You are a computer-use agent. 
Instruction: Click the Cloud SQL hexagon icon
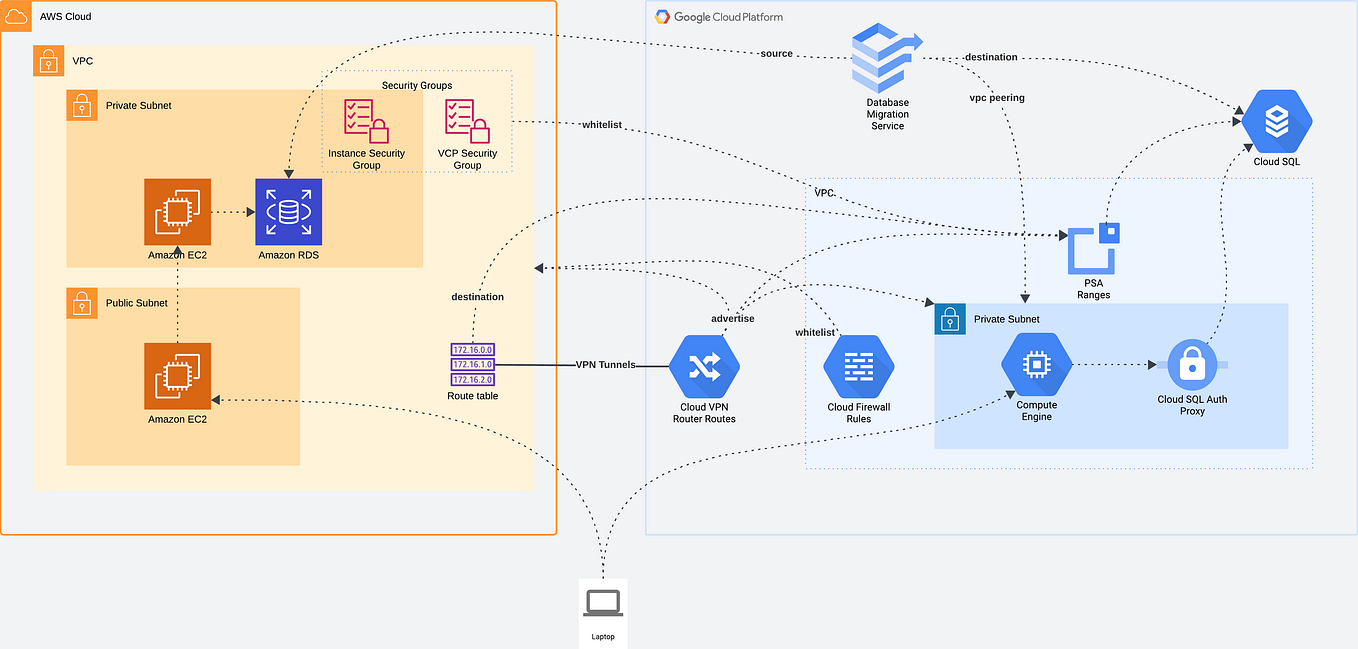tap(1276, 119)
